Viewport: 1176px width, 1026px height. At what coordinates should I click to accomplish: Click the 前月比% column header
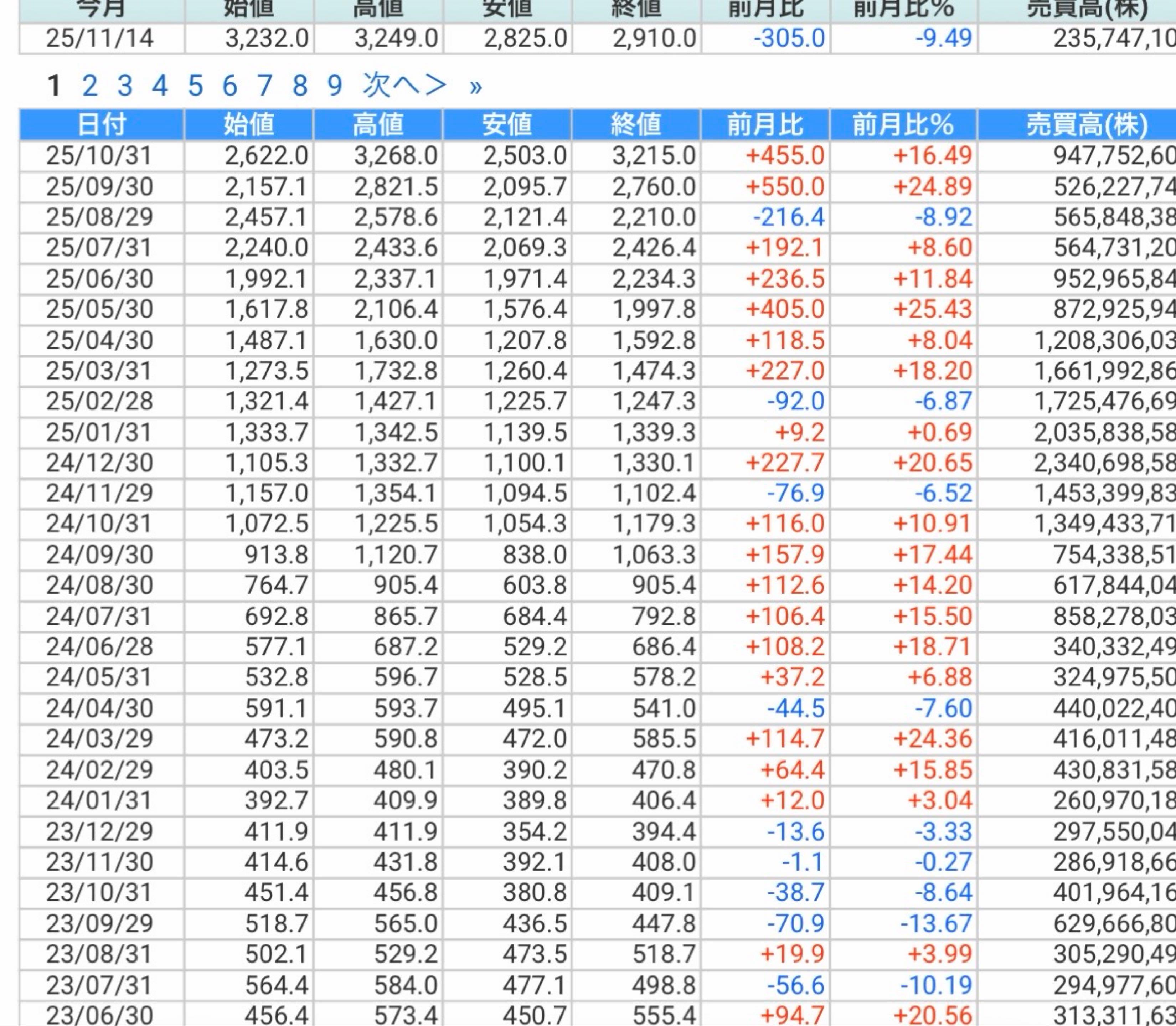click(x=903, y=125)
